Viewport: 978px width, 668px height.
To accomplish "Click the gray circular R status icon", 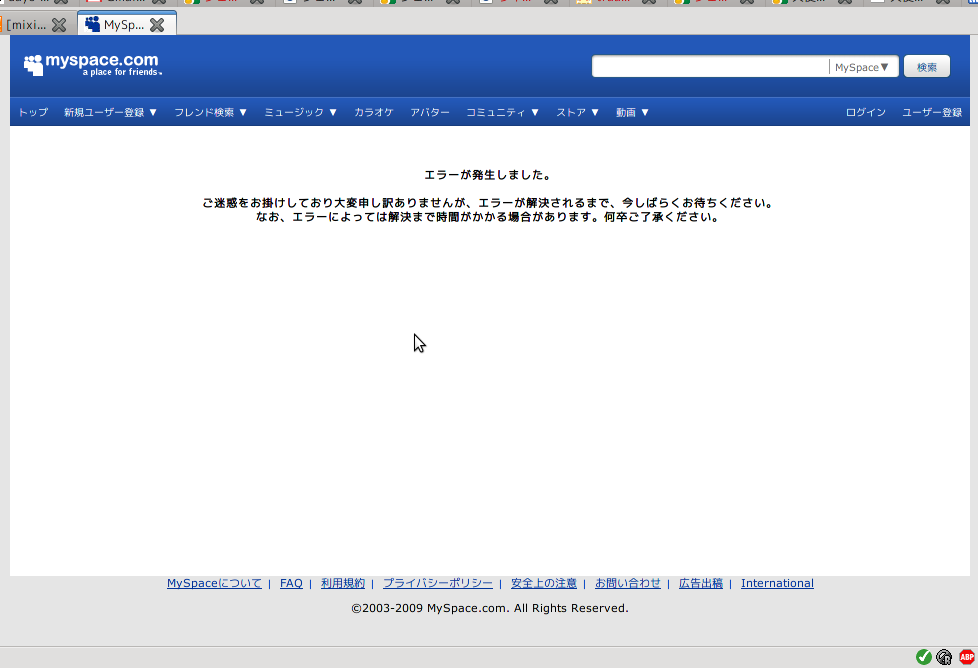I will pos(944,657).
